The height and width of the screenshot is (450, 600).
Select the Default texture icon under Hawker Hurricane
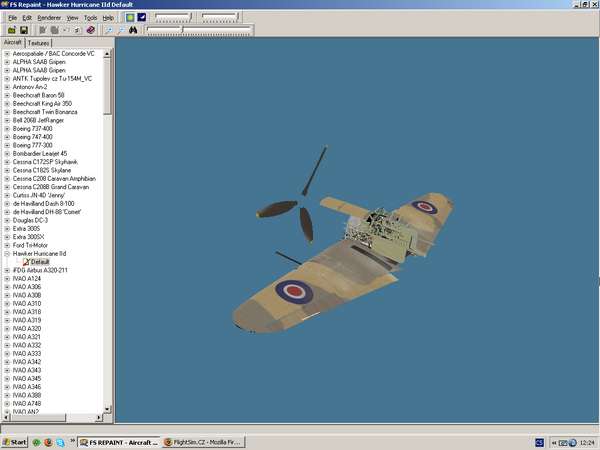(26, 262)
